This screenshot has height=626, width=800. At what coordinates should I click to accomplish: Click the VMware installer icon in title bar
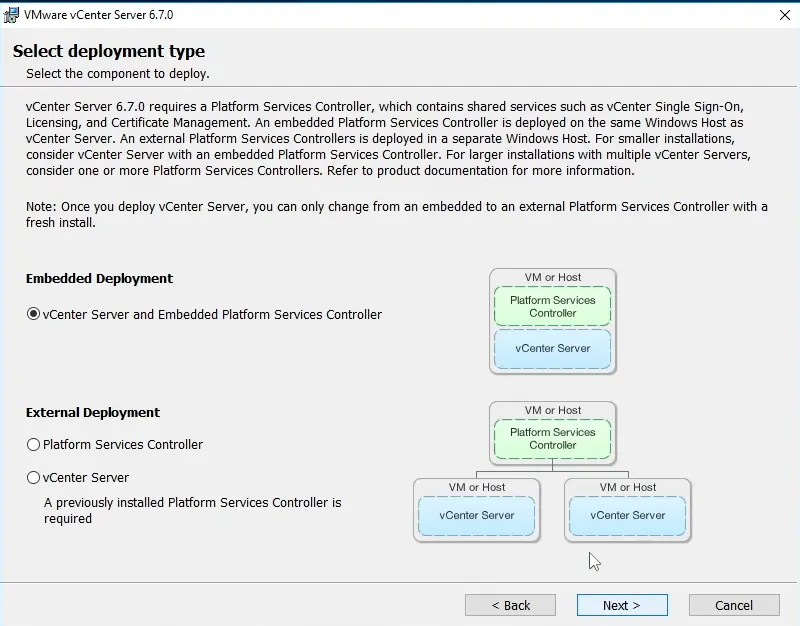tap(12, 15)
